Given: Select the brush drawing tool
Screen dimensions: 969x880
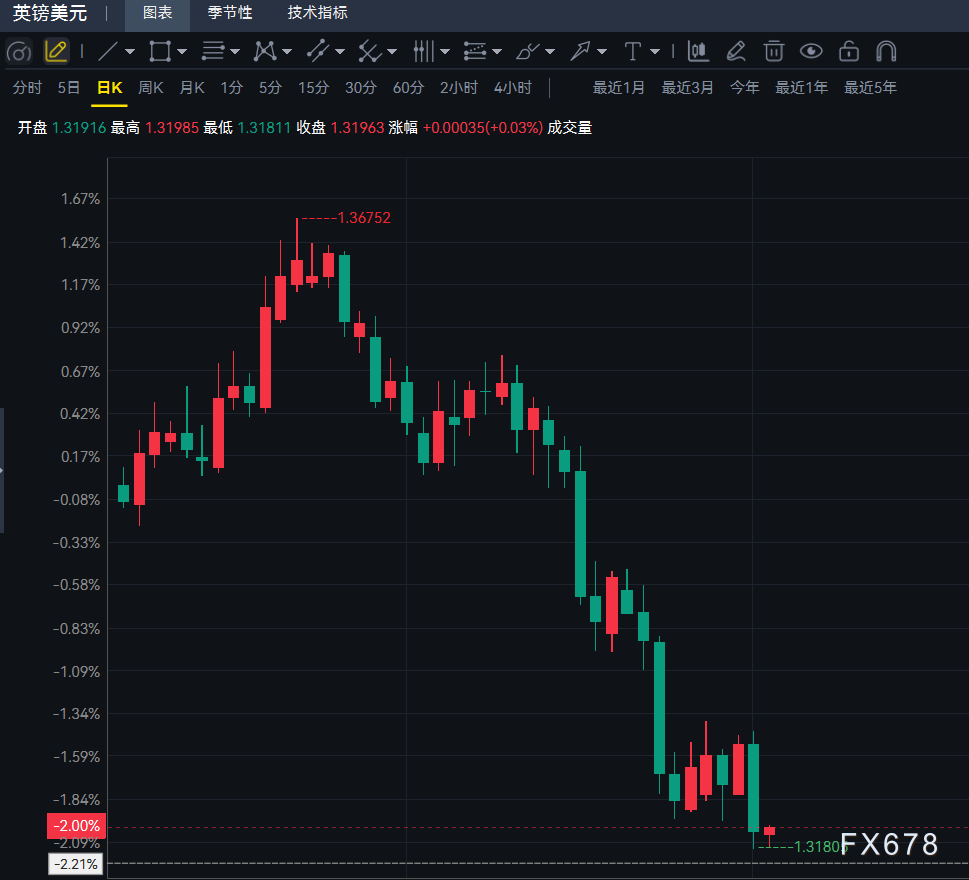Looking at the screenshot, I should click(528, 51).
